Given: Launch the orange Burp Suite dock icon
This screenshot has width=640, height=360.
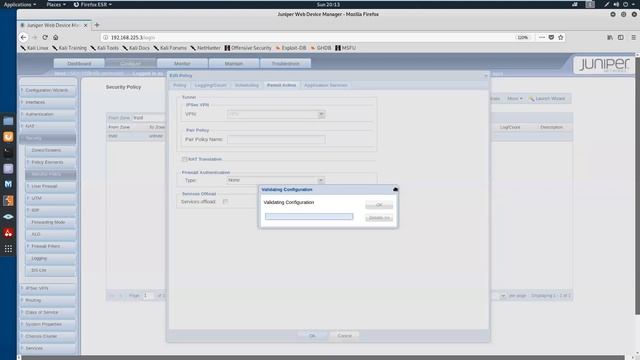Looking at the screenshot, I should (x=8, y=137).
